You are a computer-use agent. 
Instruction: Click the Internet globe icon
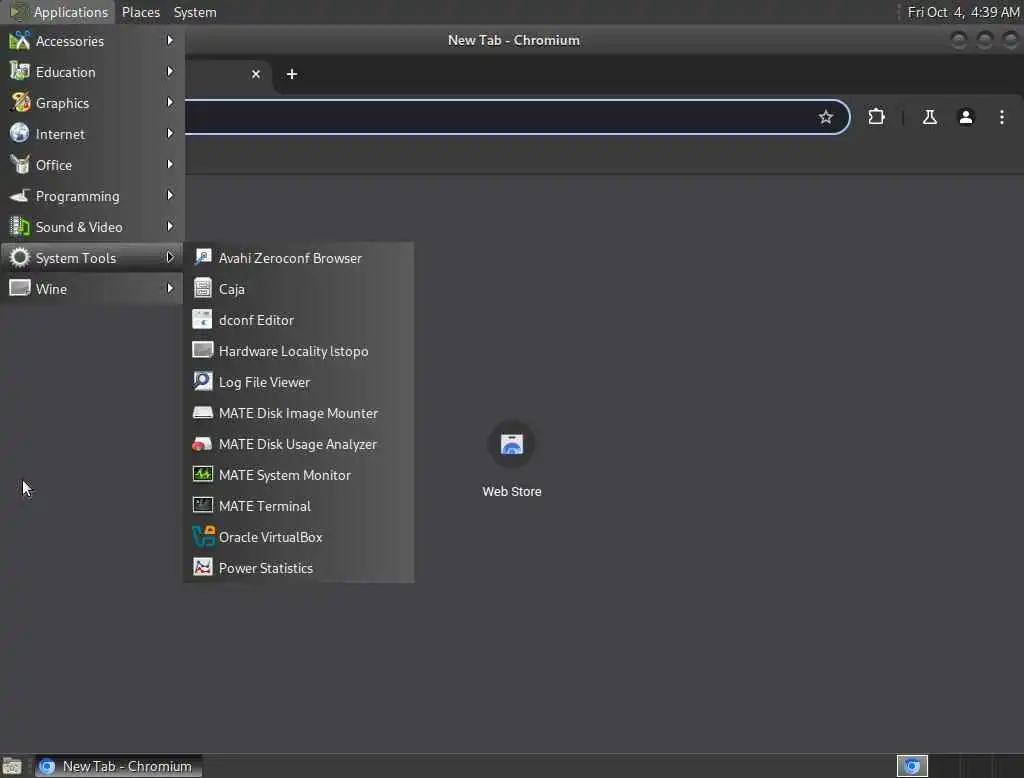pos(20,133)
